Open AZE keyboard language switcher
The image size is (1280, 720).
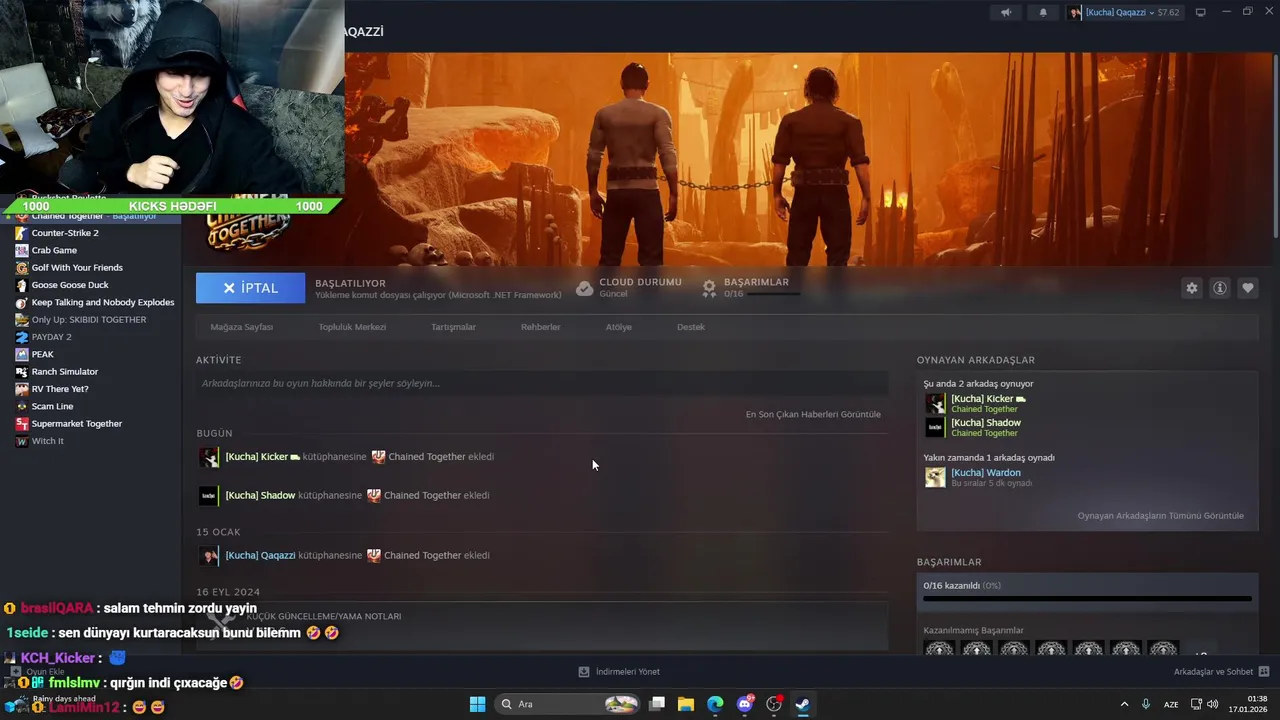tap(1171, 704)
